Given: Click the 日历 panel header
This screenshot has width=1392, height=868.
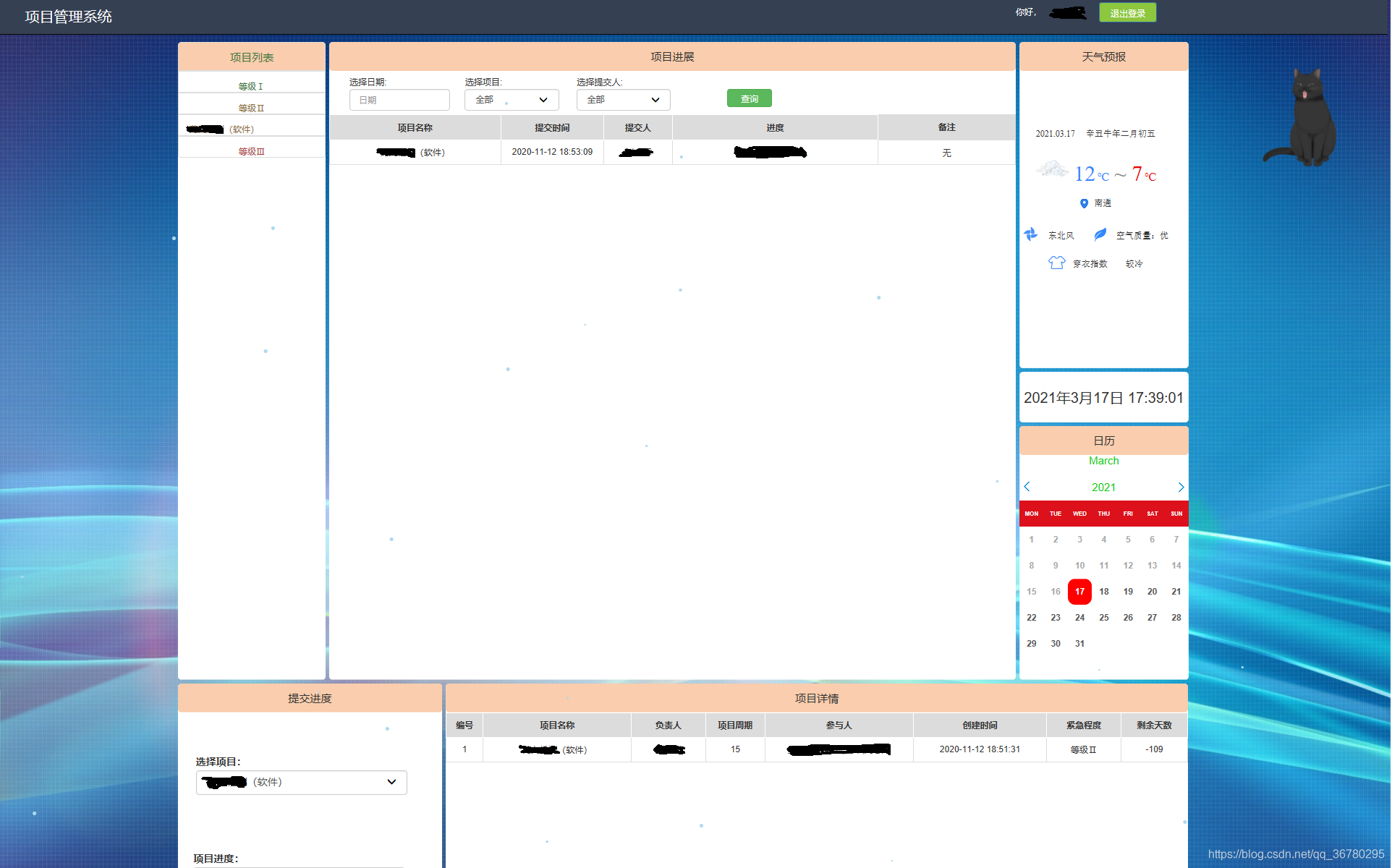Looking at the screenshot, I should point(1103,441).
